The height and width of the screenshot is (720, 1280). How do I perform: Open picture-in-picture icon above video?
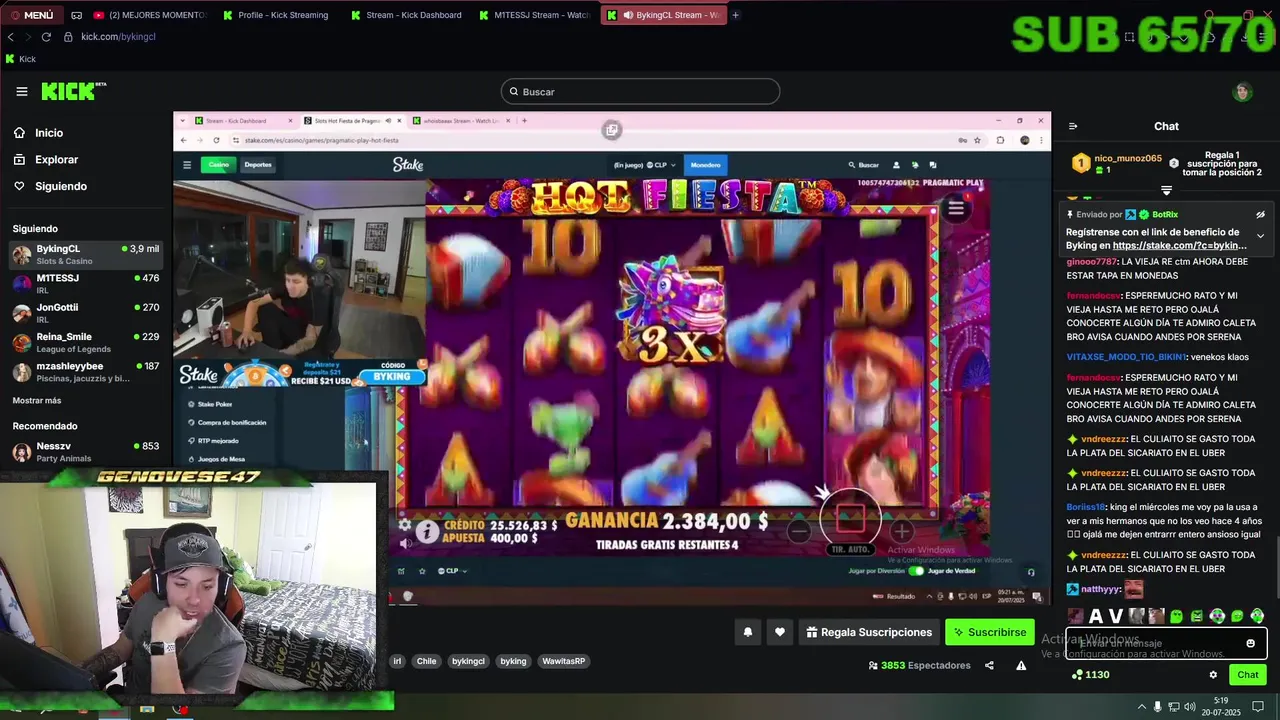click(612, 130)
